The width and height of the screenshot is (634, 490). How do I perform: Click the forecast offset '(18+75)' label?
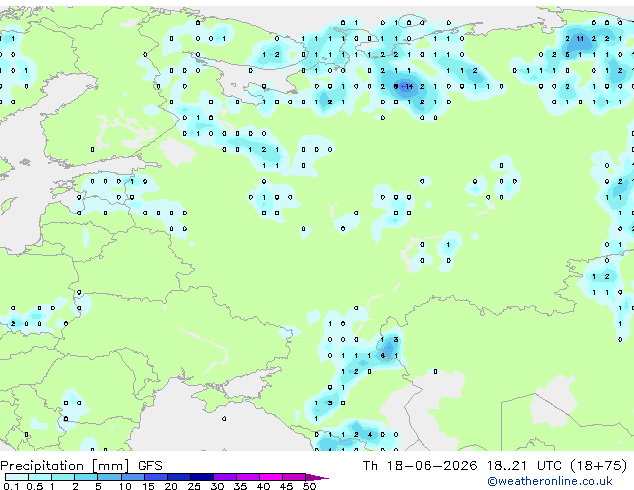pyautogui.click(x=598, y=466)
